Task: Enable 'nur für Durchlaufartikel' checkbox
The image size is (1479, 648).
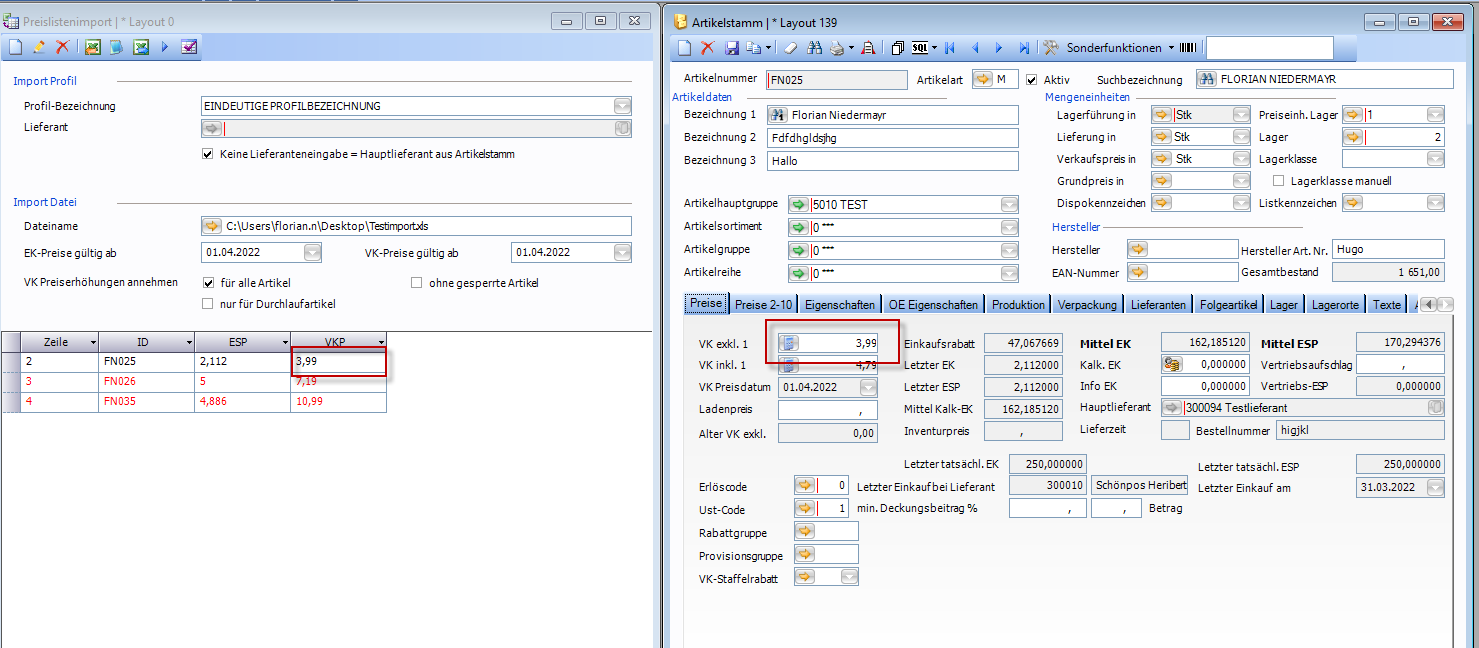Action: pos(208,304)
